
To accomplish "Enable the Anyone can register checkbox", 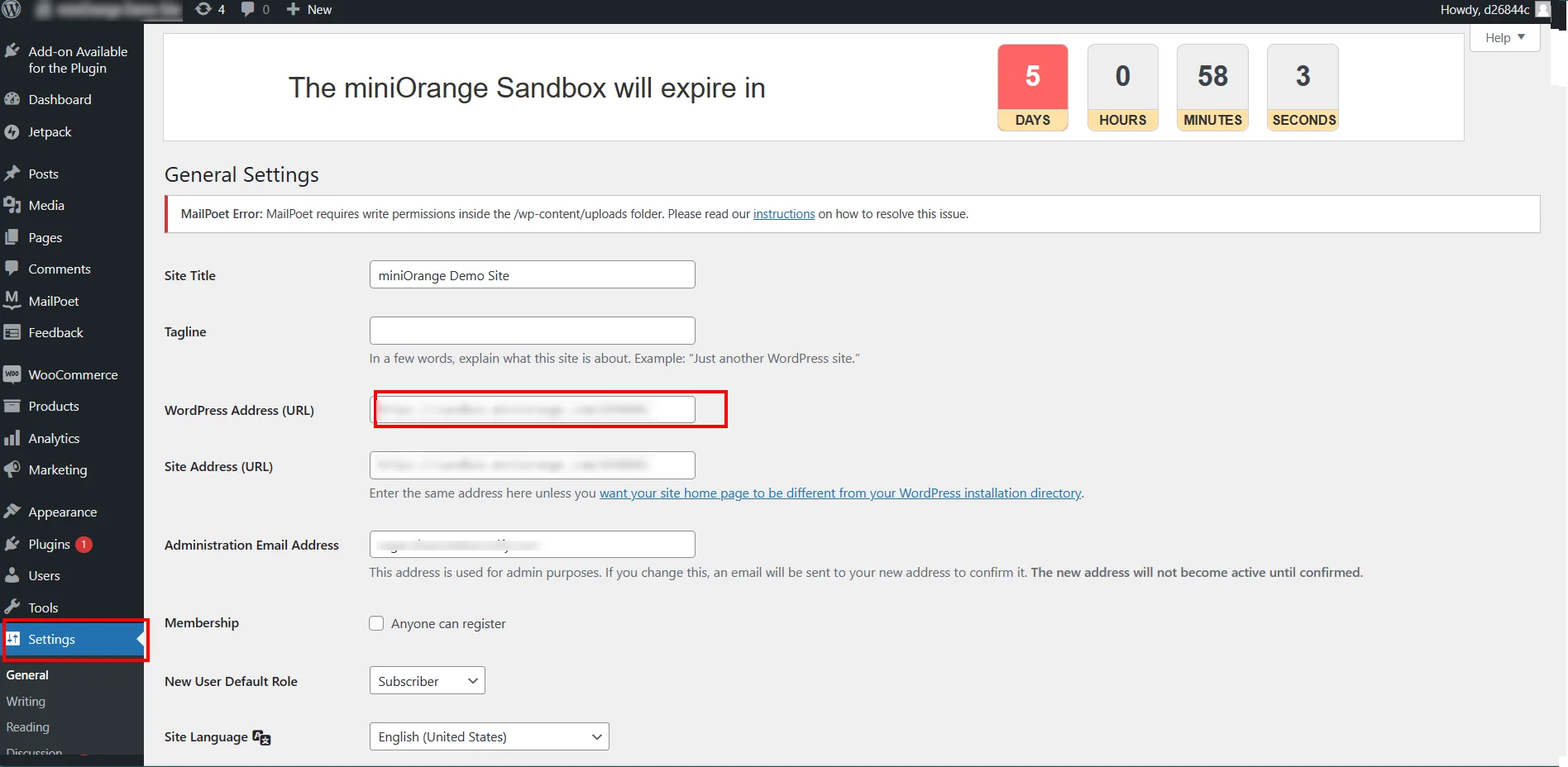I will (376, 623).
